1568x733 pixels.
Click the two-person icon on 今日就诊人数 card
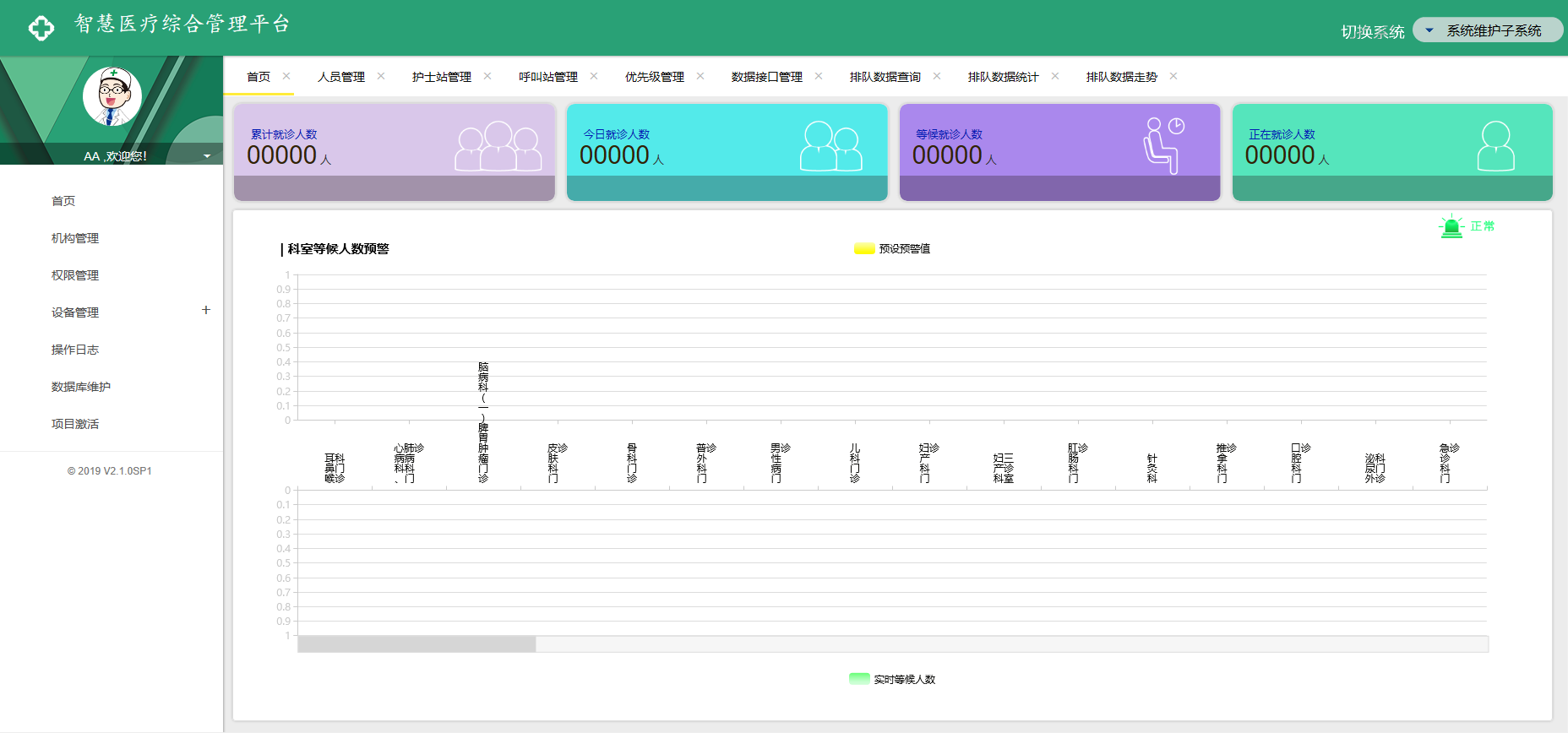point(831,146)
